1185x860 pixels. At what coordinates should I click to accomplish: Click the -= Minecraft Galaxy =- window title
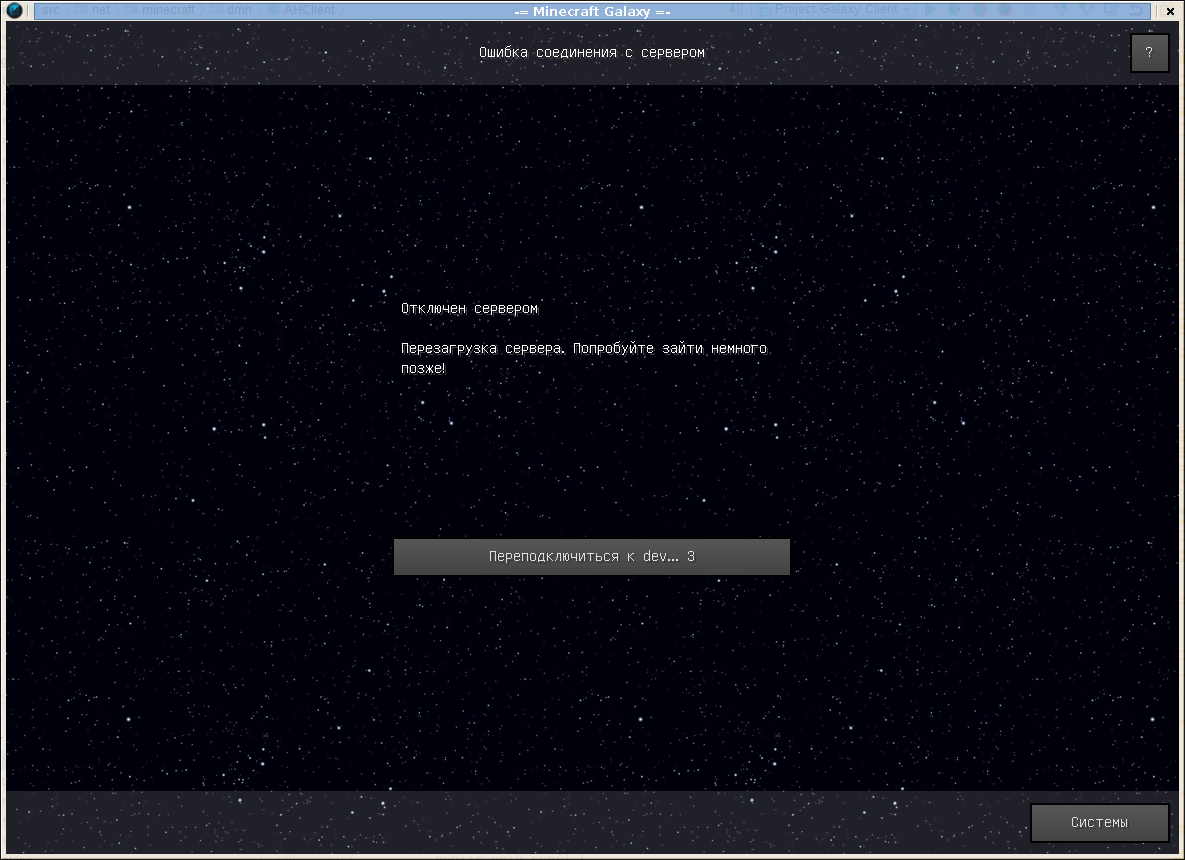coord(591,11)
